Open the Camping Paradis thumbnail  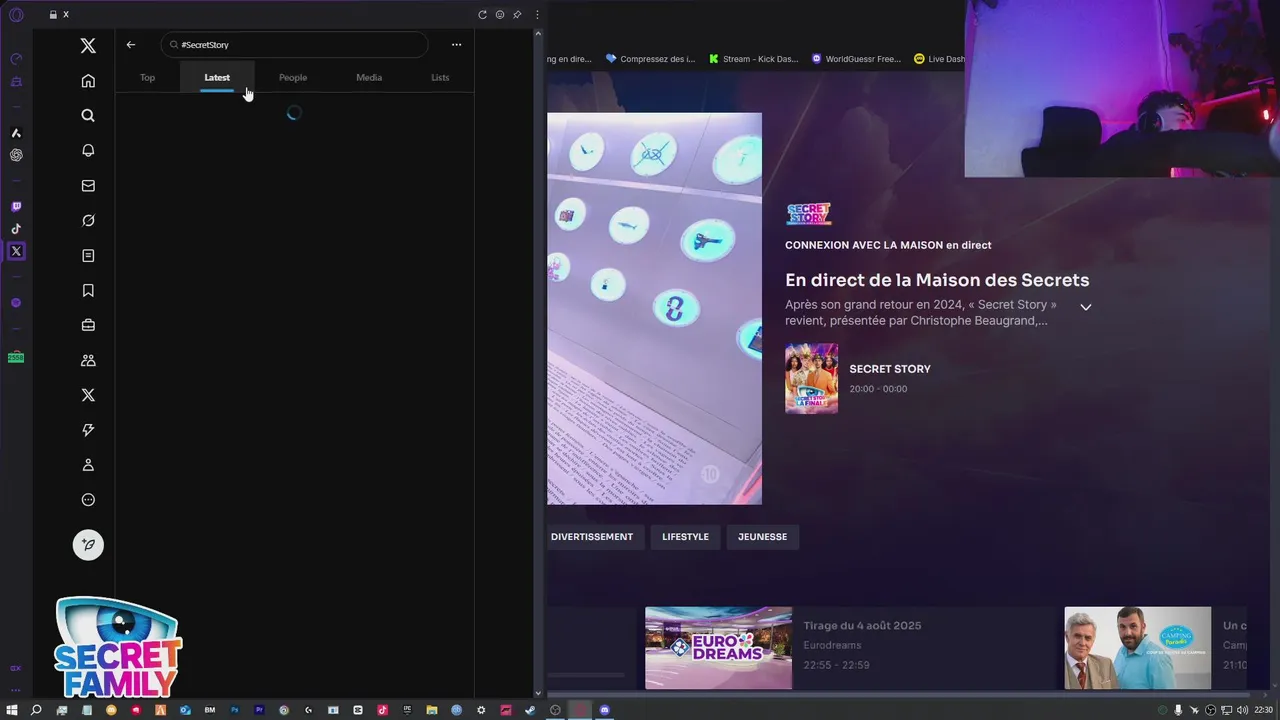(1137, 648)
